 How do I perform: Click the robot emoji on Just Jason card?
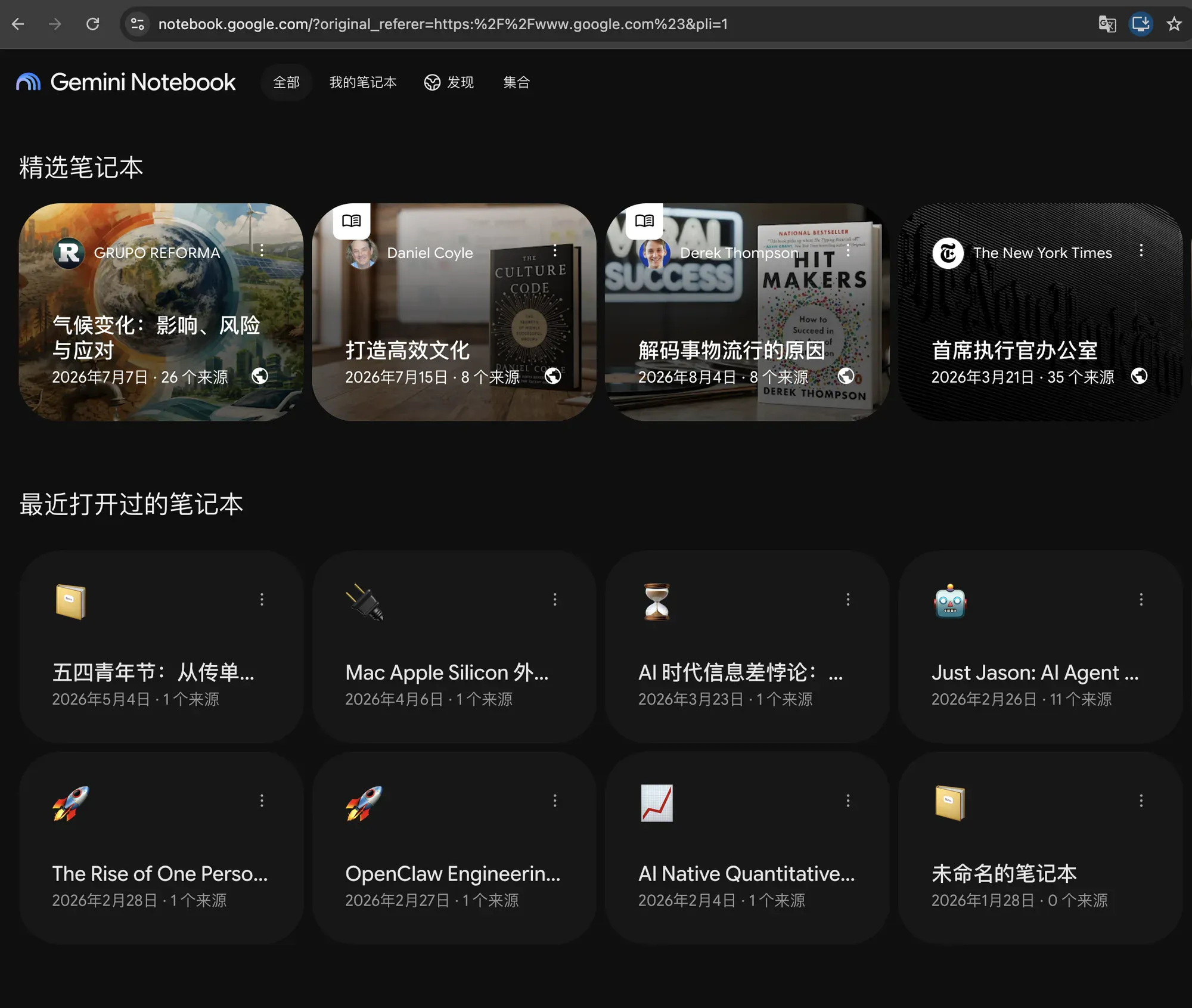pyautogui.click(x=950, y=601)
